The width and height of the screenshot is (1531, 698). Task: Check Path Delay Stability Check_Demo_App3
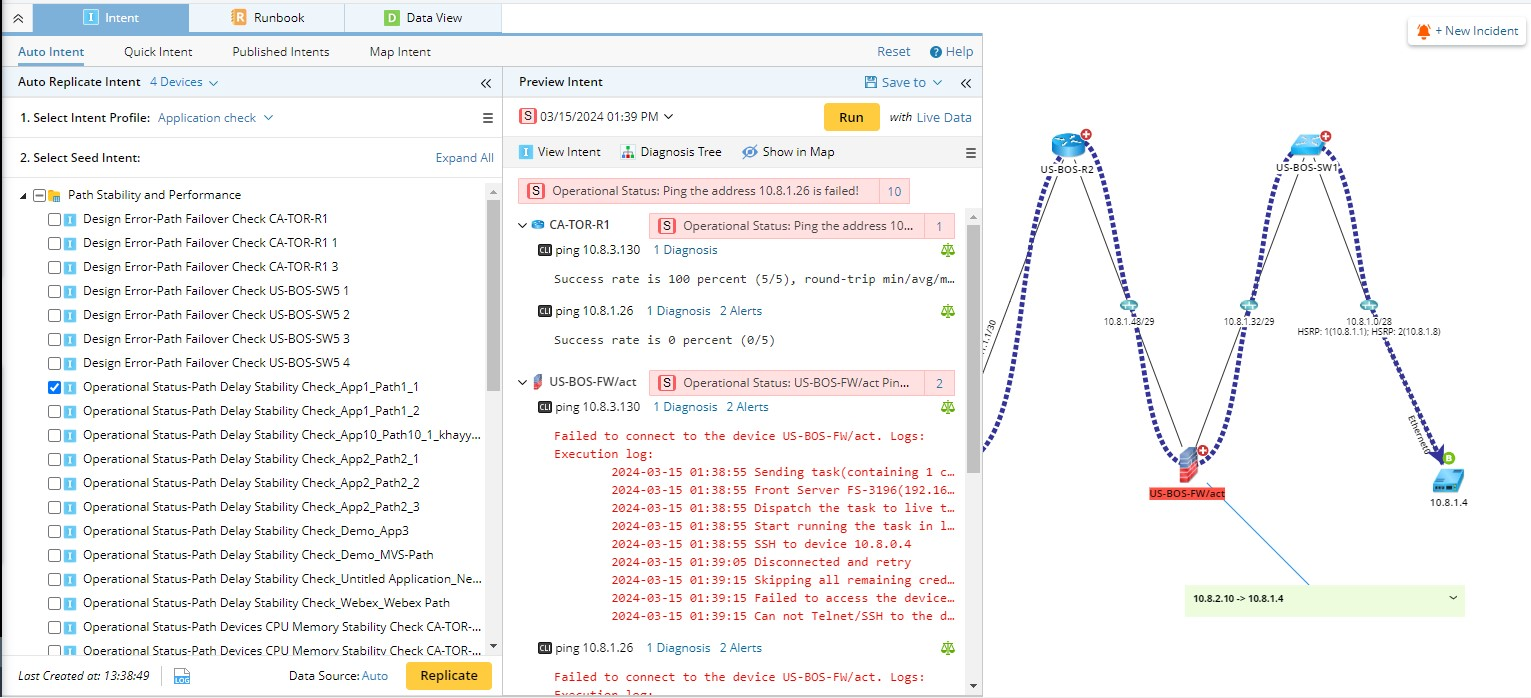[x=55, y=531]
